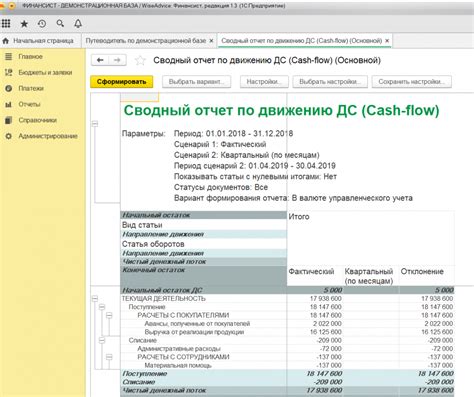Collapse the Поступление group

102,307
